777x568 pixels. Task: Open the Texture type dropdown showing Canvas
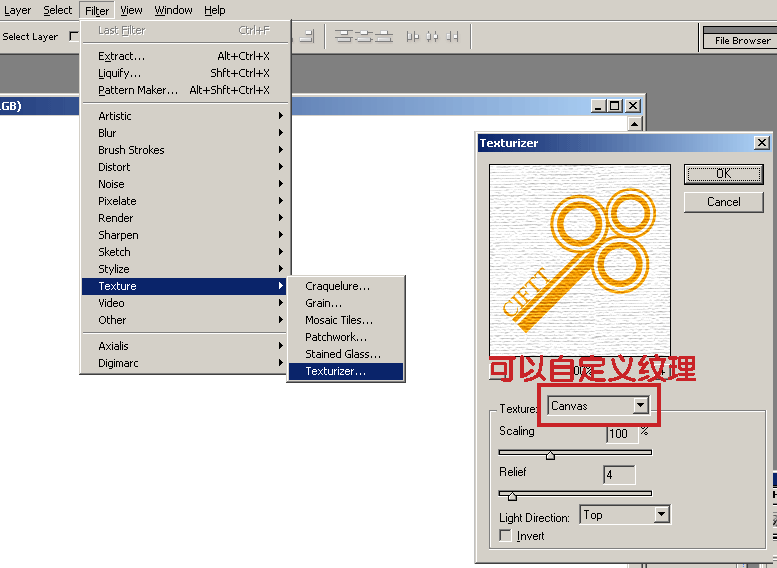tap(599, 405)
